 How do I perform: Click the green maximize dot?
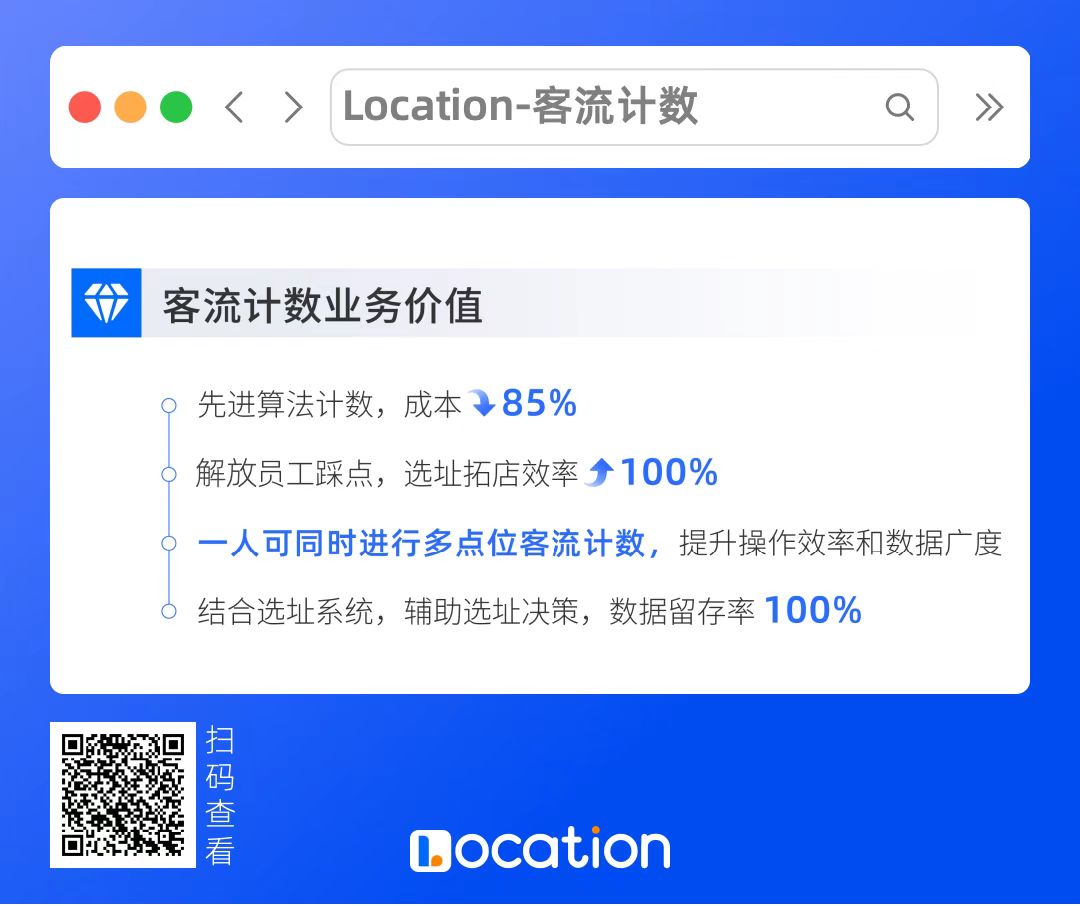click(176, 107)
